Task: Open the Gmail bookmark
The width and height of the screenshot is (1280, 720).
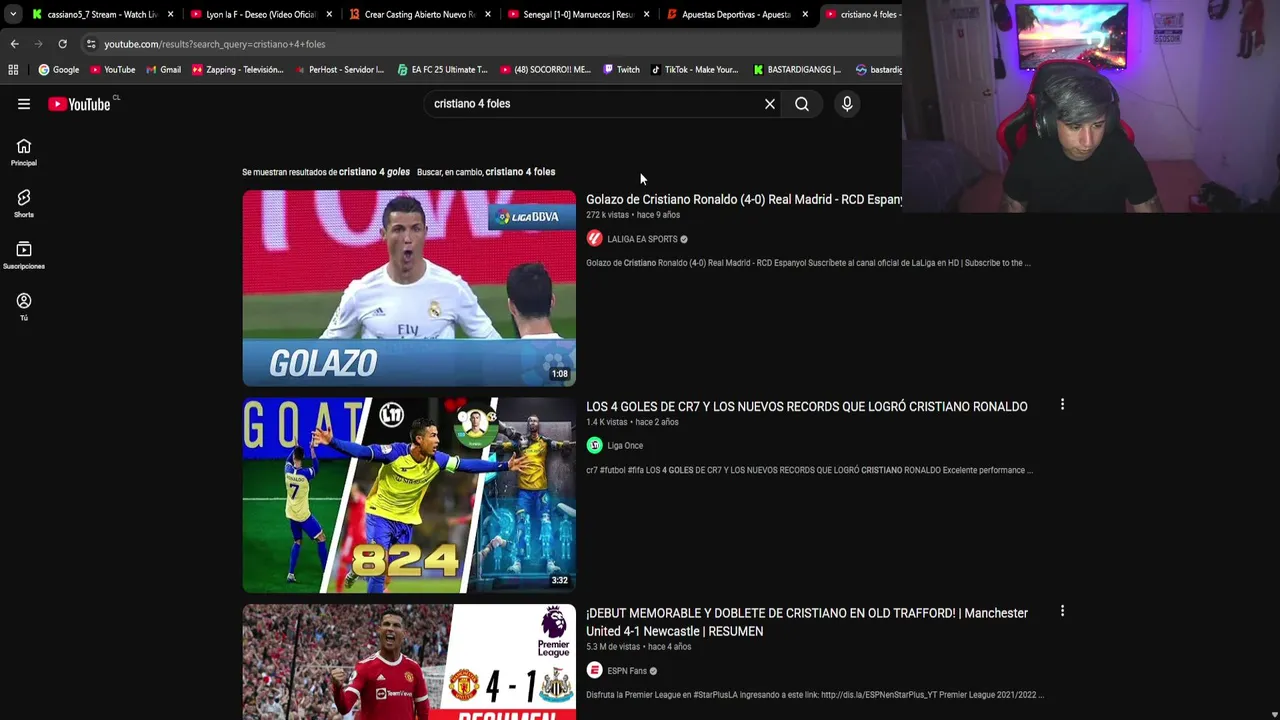Action: point(164,70)
